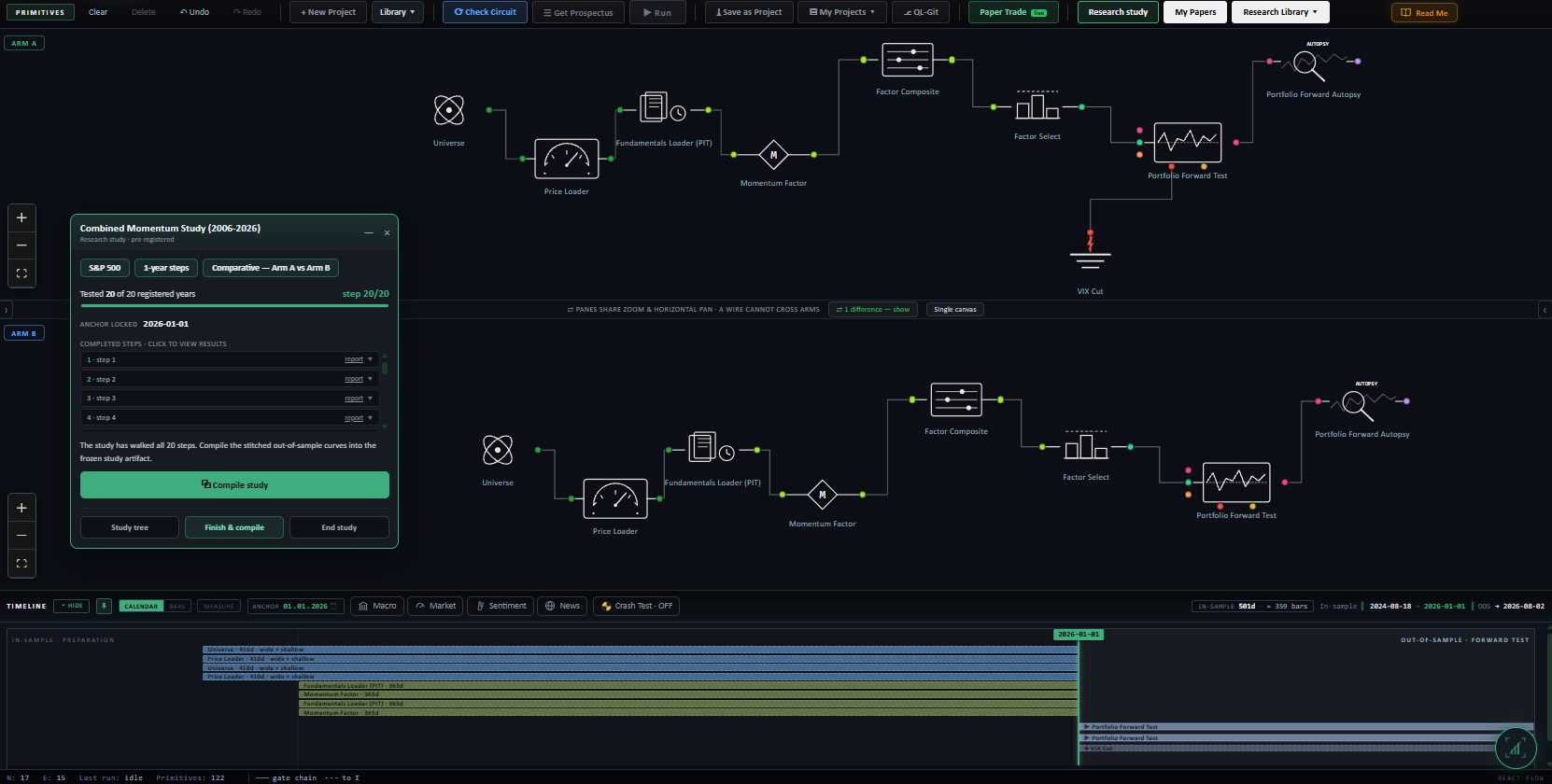The width and height of the screenshot is (1552, 784).
Task: Open the round chart widget at bottom right
Action: click(1516, 748)
